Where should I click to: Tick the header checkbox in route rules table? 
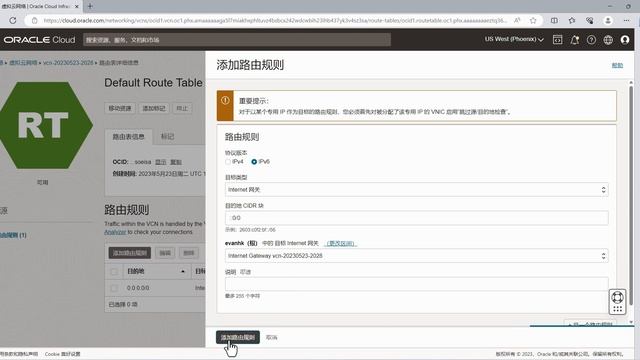click(114, 271)
